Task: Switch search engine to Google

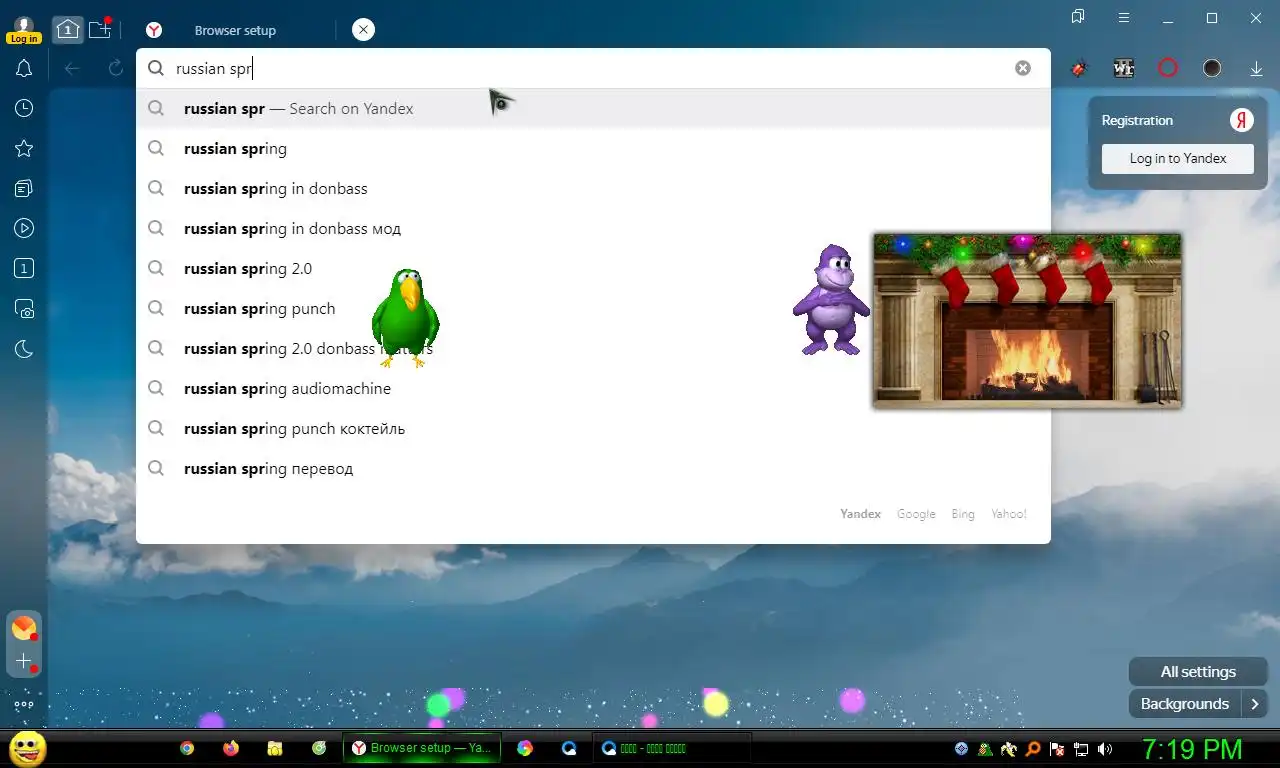Action: click(x=916, y=514)
